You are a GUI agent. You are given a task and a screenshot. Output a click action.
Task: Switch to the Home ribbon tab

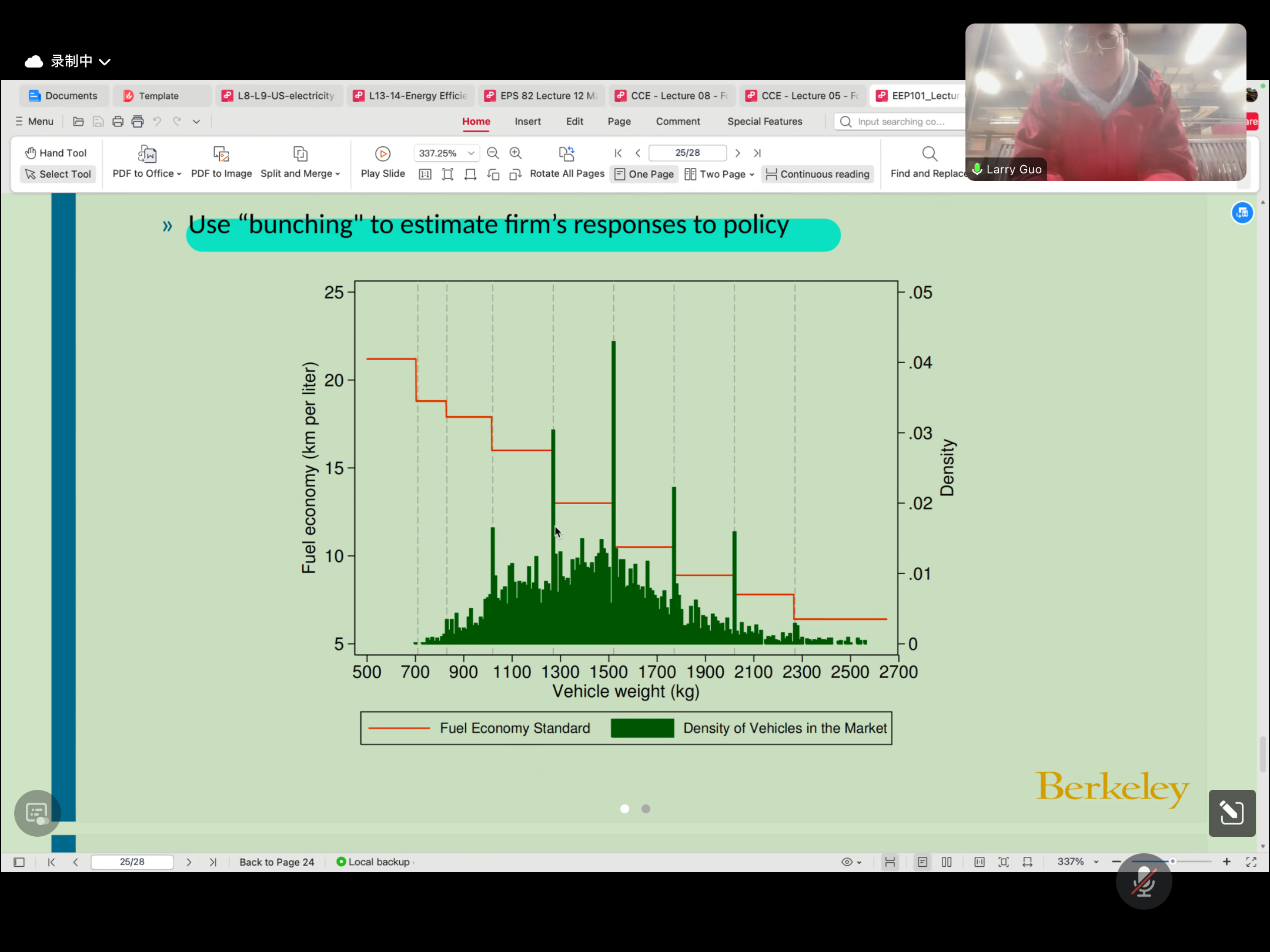pyautogui.click(x=476, y=122)
